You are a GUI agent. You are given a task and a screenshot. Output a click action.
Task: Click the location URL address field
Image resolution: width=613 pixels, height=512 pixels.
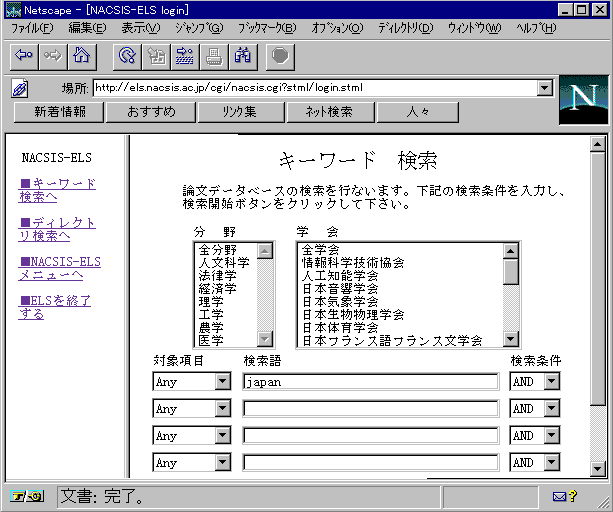click(x=315, y=88)
